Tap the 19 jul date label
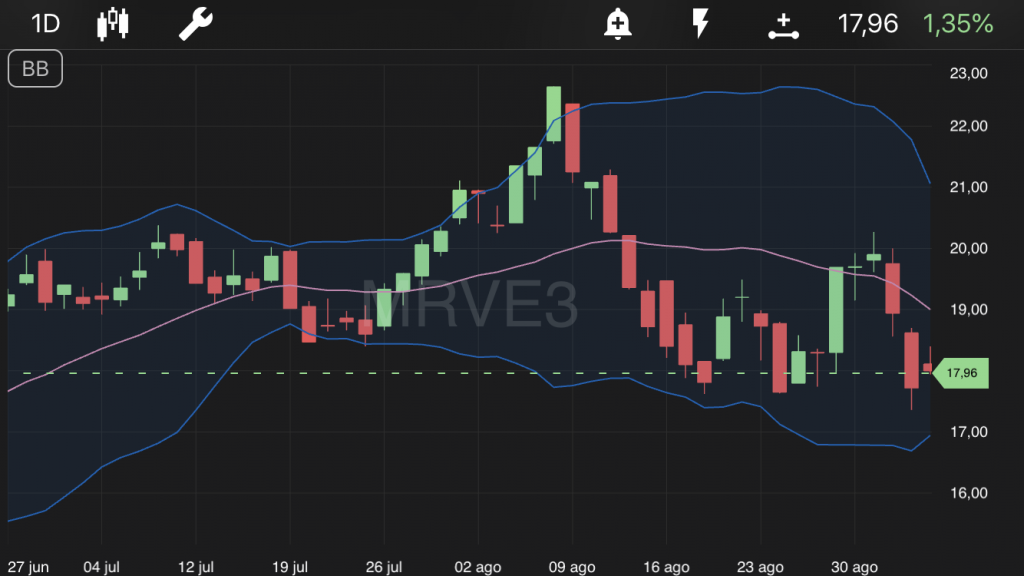Image resolution: width=1024 pixels, height=576 pixels. tap(290, 567)
